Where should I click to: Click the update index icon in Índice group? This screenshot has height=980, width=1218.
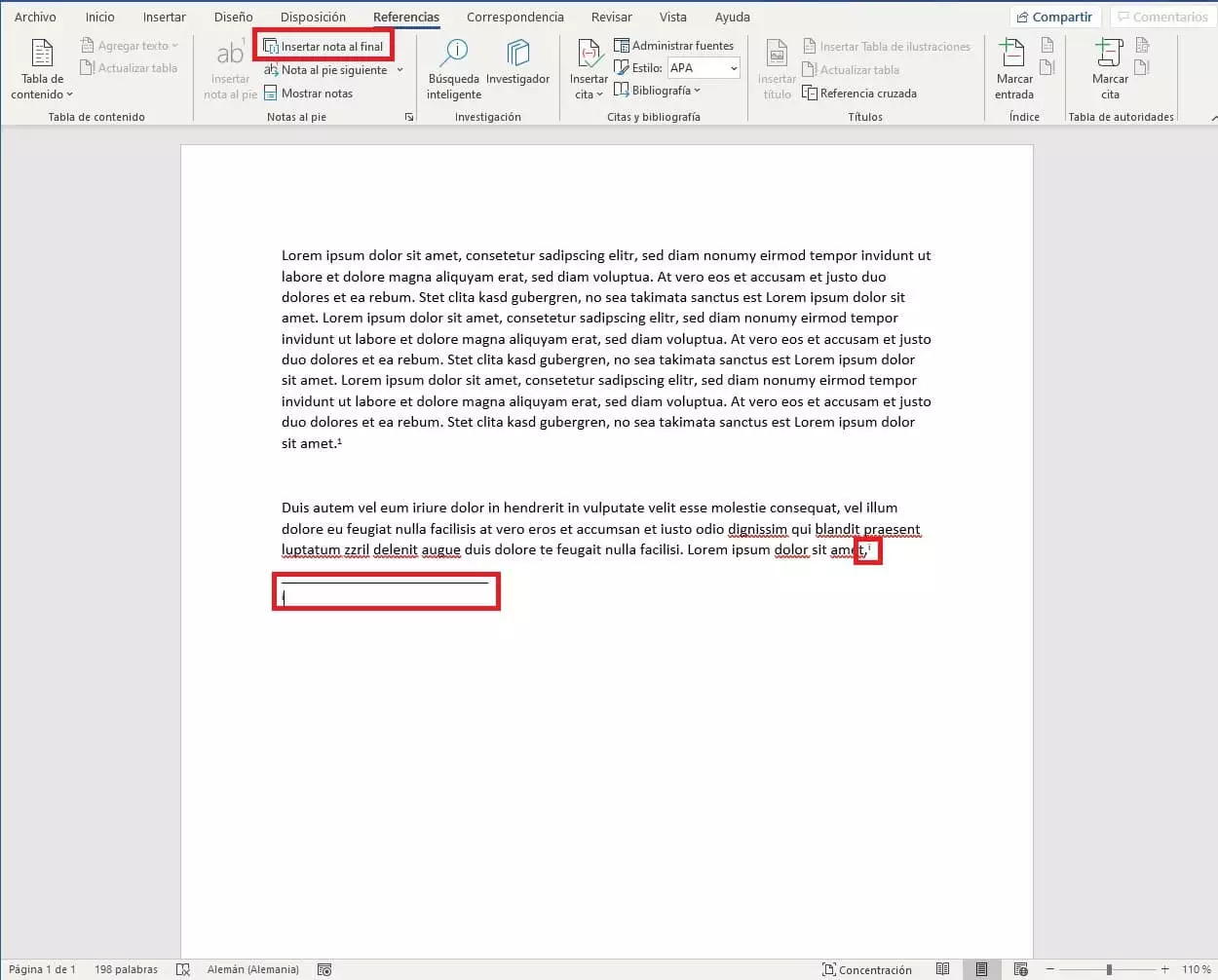[x=1047, y=67]
